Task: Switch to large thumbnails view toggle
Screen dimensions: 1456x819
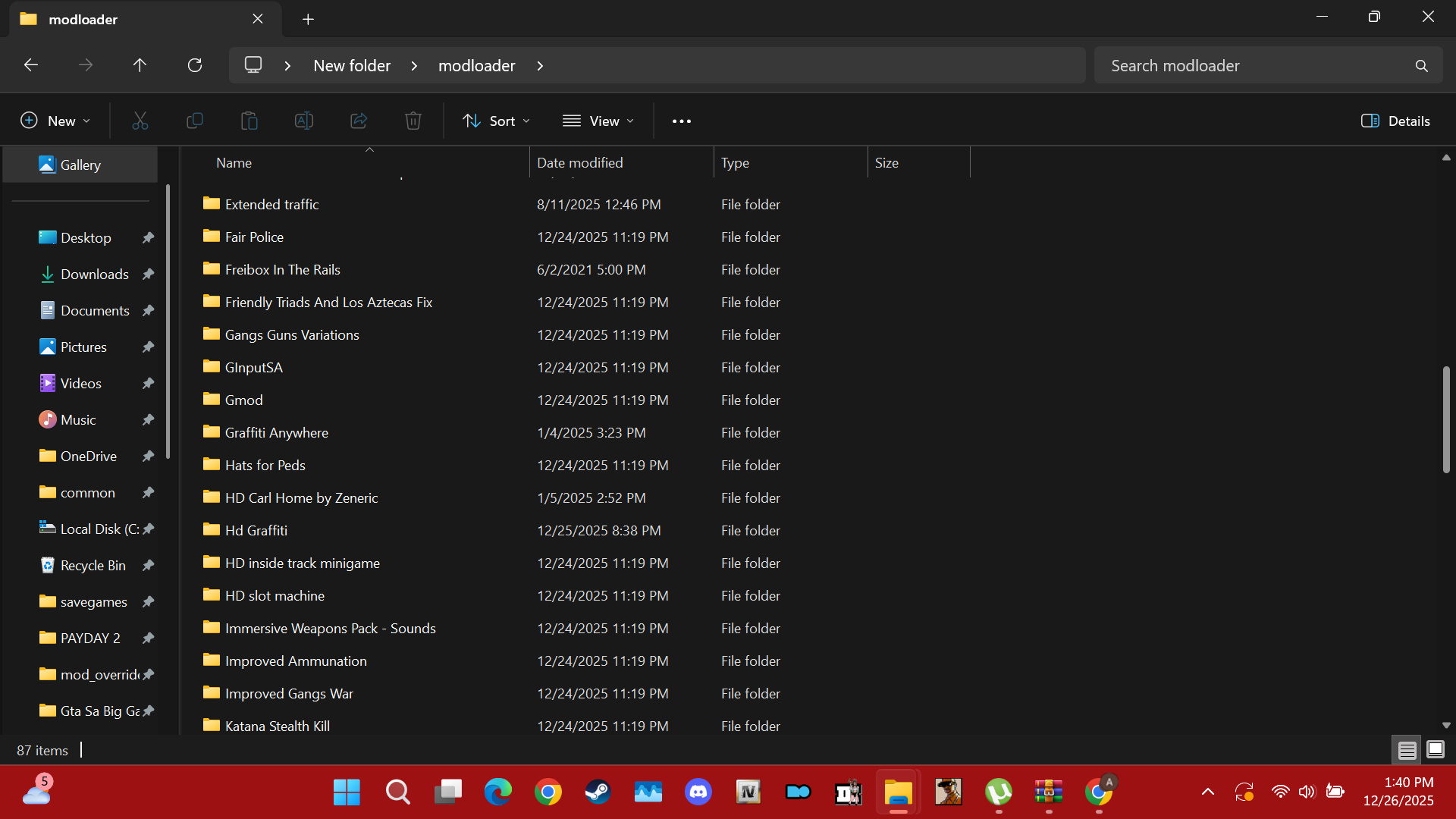Action: pos(1435,750)
